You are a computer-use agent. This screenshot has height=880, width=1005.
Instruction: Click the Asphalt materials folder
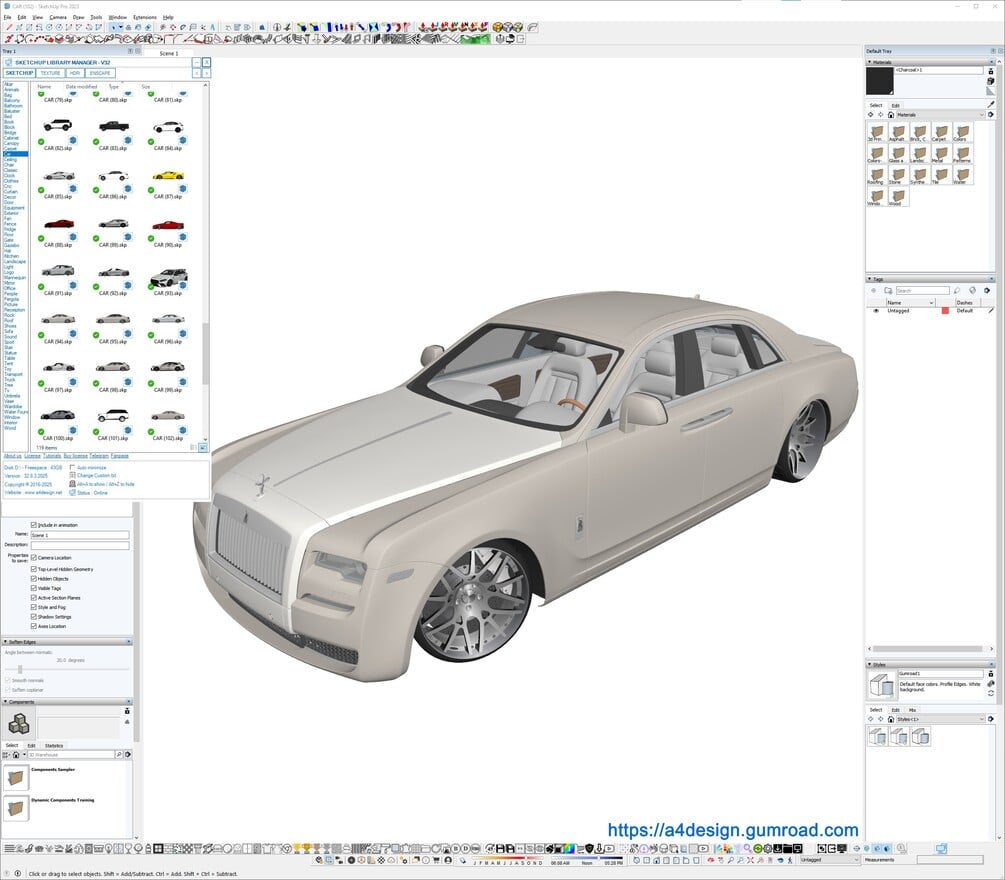click(897, 132)
